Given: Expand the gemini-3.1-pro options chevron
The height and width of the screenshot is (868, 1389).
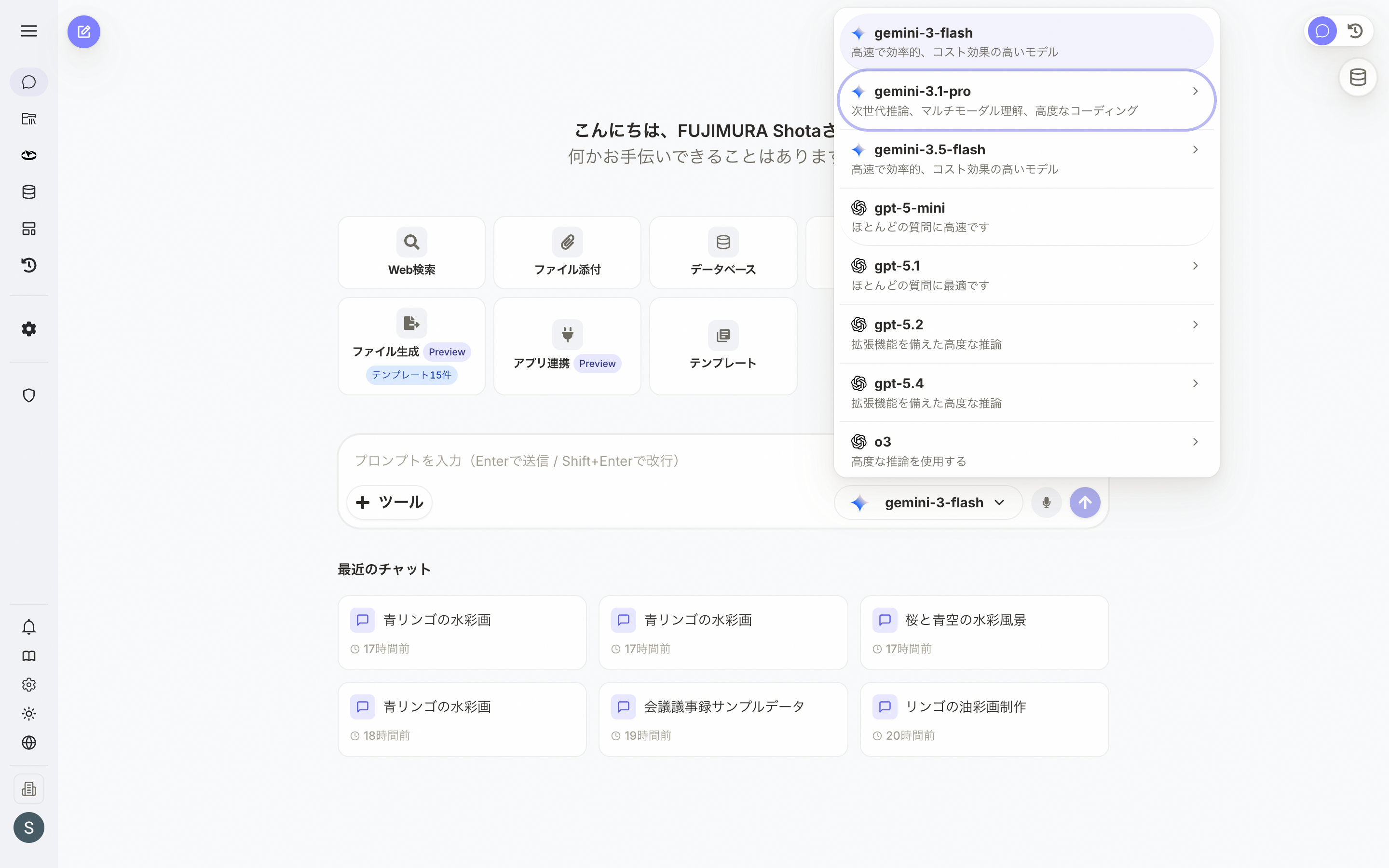Looking at the screenshot, I should 1195,91.
